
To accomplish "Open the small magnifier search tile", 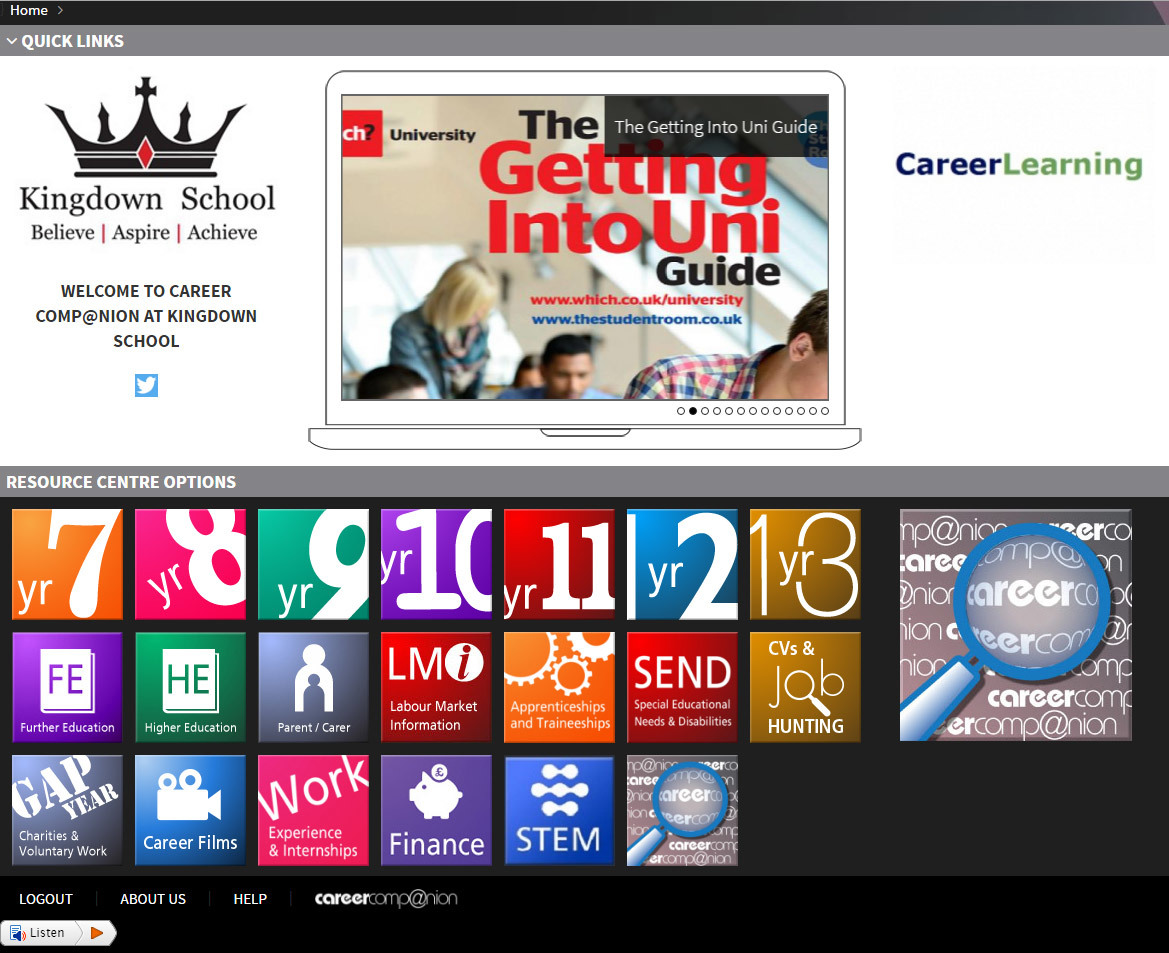I will tap(682, 811).
